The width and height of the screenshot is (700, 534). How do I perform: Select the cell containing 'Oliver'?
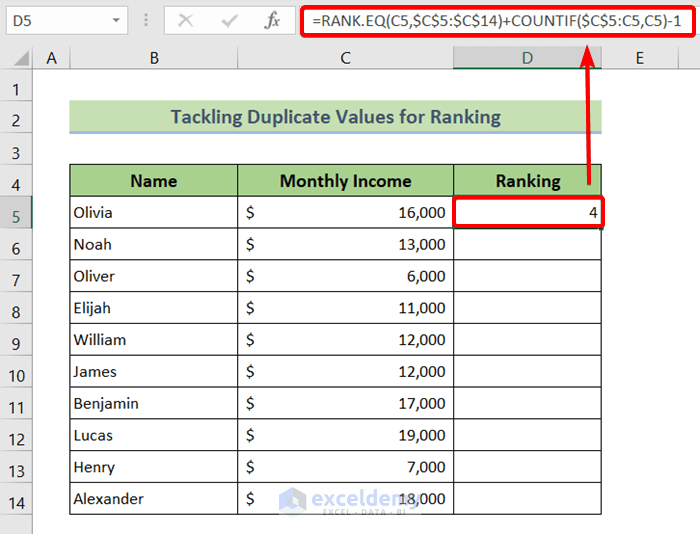[154, 276]
